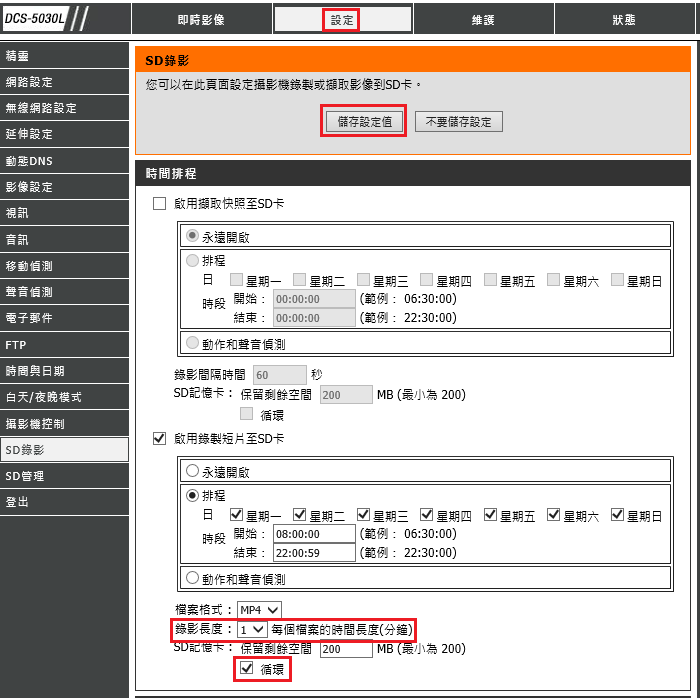Open the 狀態 tab
The image size is (700, 698).
[624, 20]
